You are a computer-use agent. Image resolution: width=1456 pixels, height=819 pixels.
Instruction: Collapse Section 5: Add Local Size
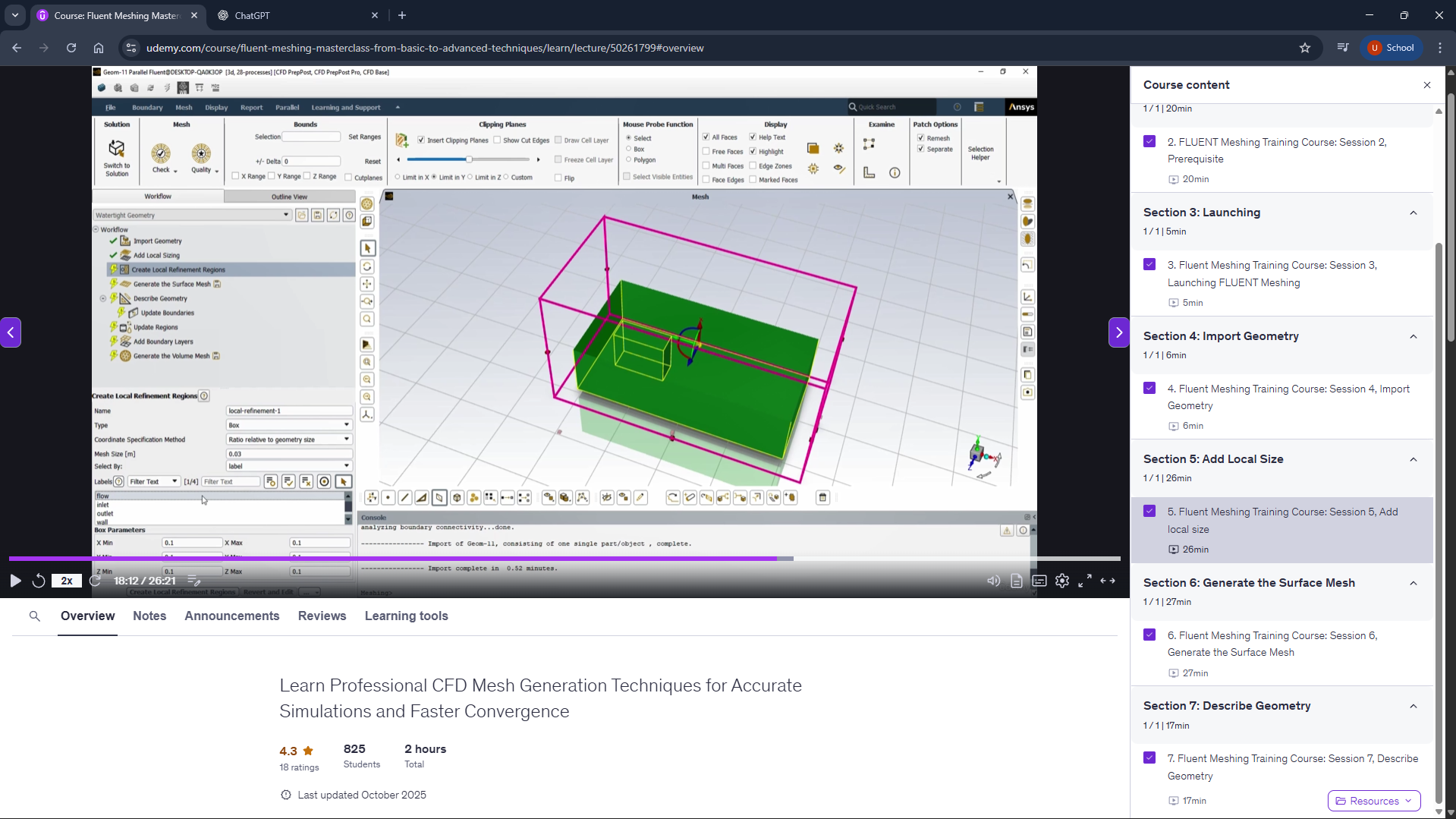1414,459
